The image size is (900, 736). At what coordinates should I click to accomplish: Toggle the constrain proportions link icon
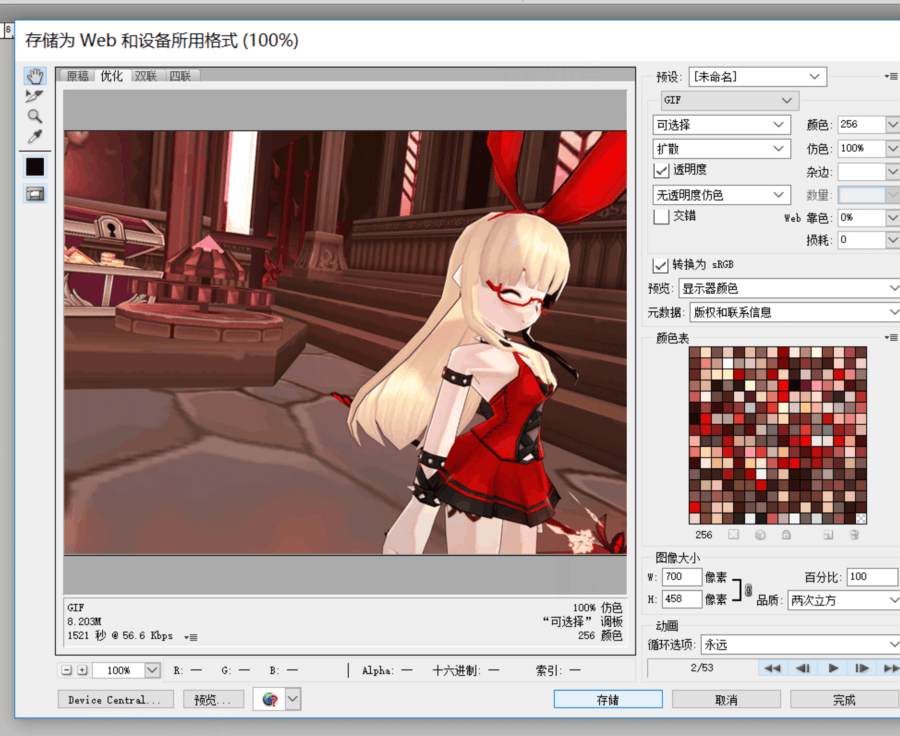[748, 590]
